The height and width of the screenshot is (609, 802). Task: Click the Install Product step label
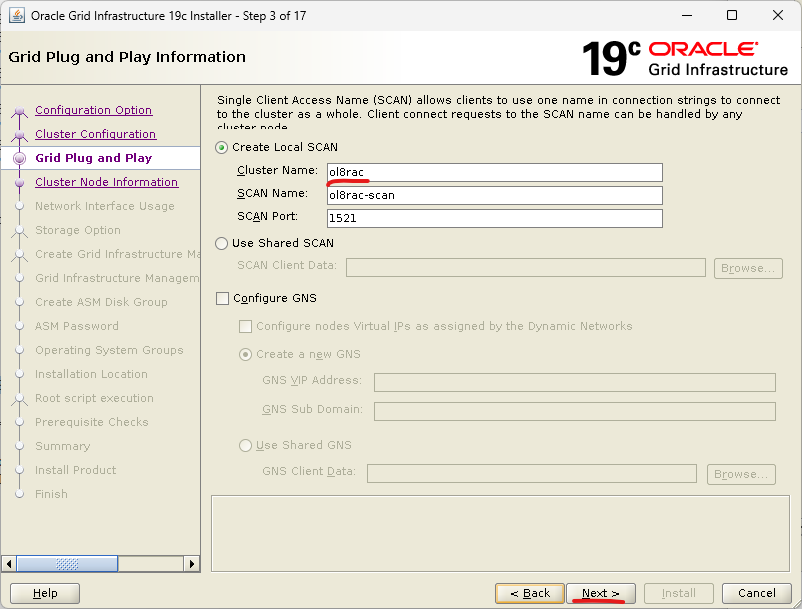[75, 470]
